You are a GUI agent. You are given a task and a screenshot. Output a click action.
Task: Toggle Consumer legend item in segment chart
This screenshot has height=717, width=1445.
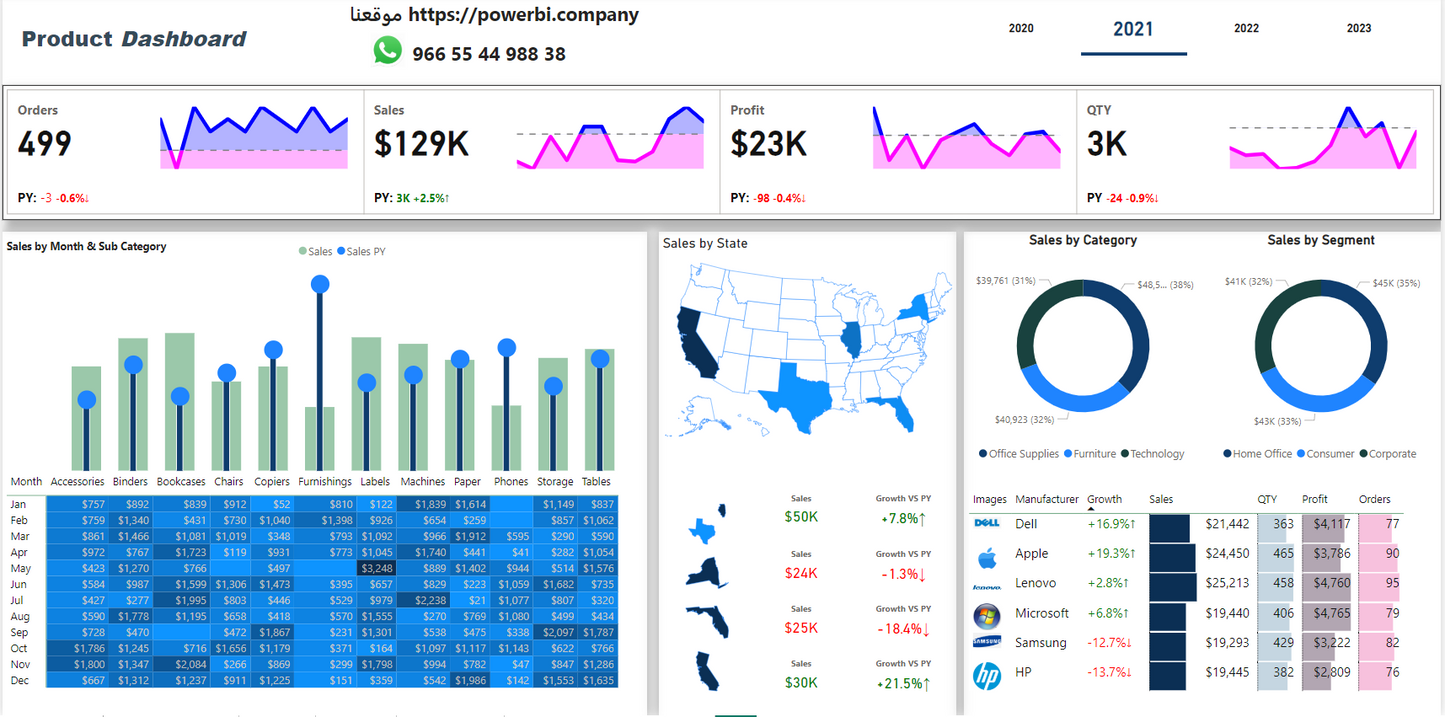(x=1329, y=454)
